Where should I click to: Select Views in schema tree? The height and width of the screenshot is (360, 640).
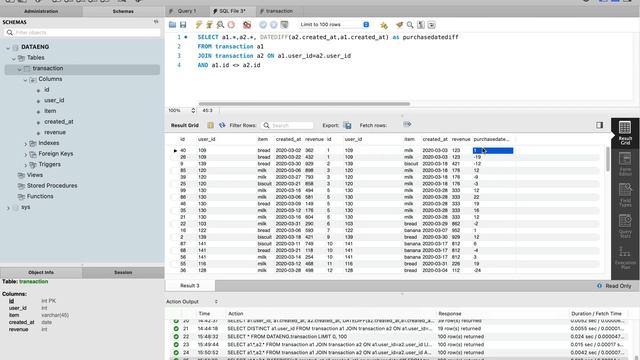pos(35,175)
